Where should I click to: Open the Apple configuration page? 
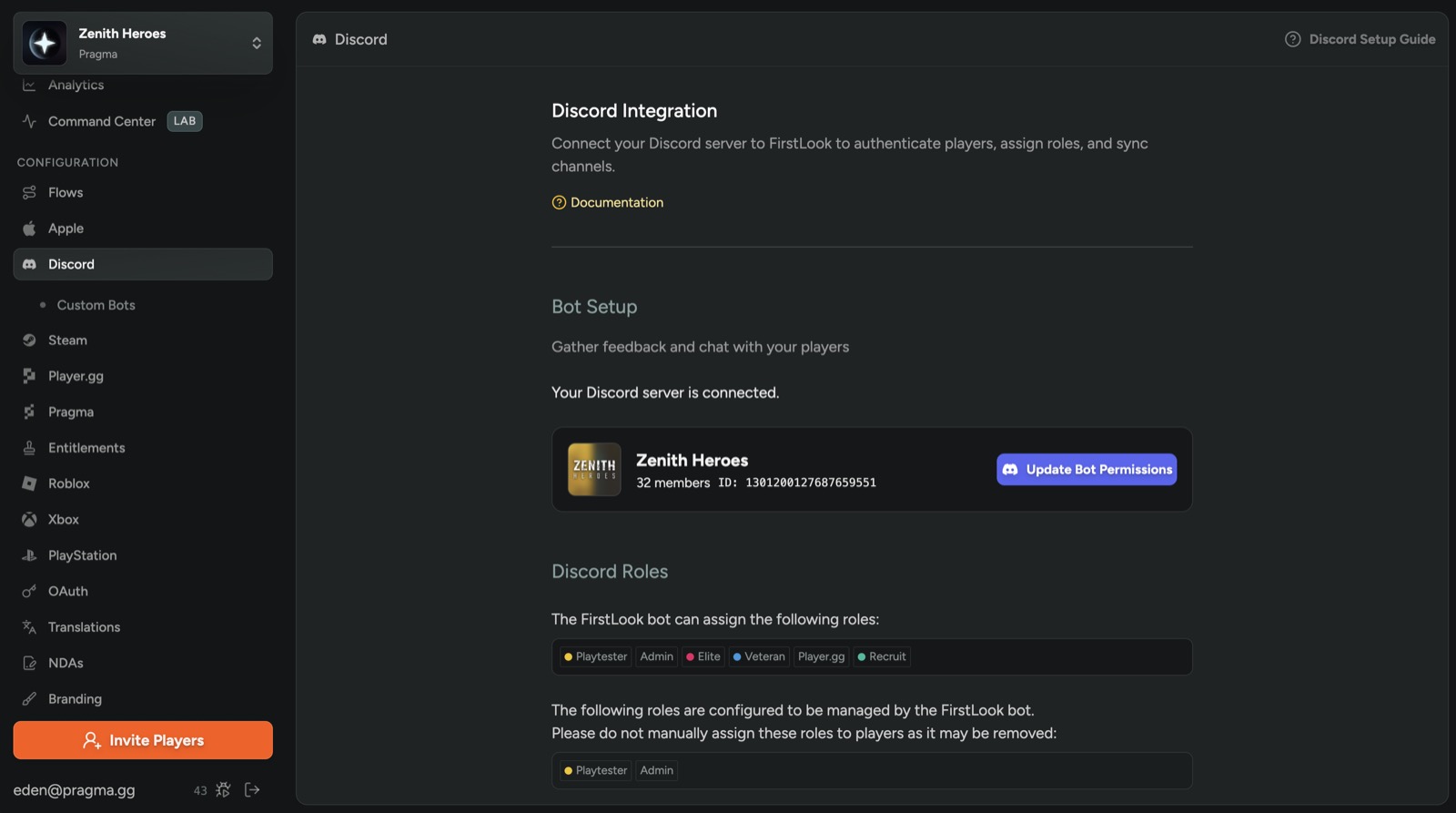[66, 229]
